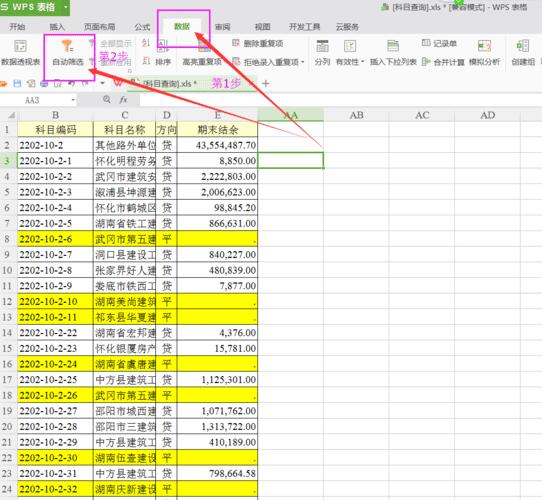542x500 pixels.
Task: Add a new document tab with plus
Action: pyautogui.click(x=265, y=83)
